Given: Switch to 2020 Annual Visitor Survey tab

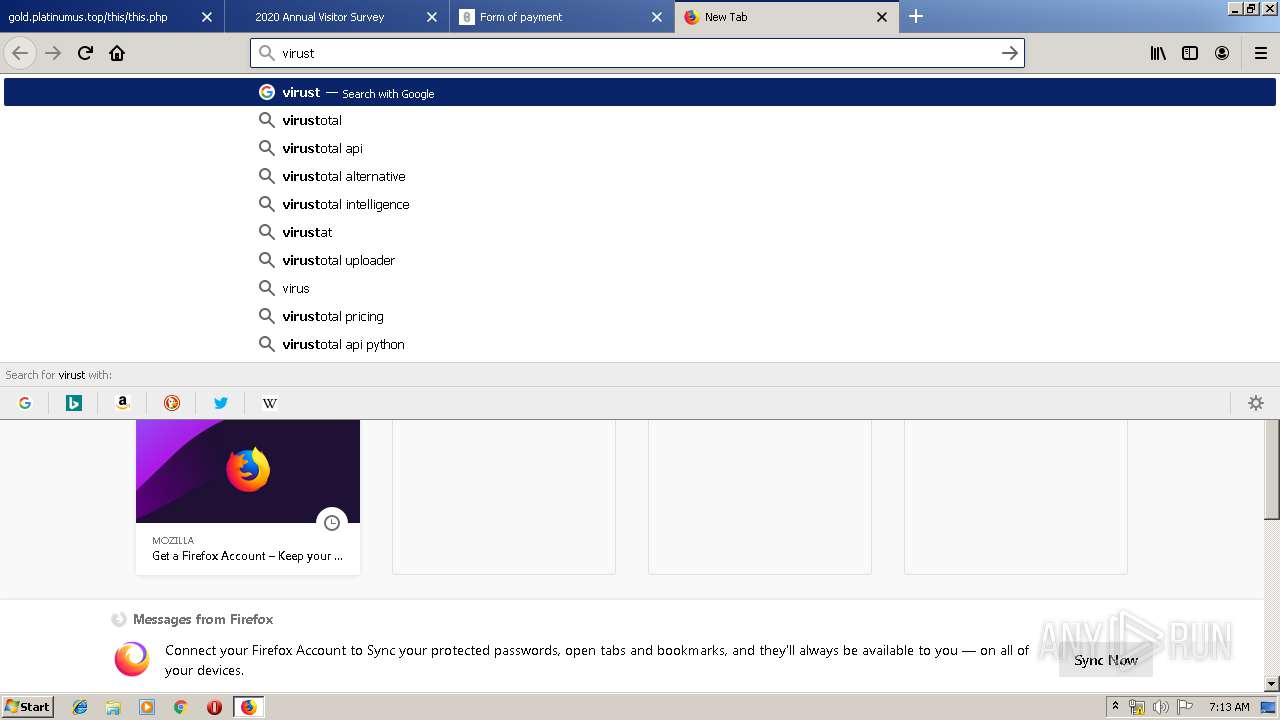Looking at the screenshot, I should pyautogui.click(x=337, y=17).
